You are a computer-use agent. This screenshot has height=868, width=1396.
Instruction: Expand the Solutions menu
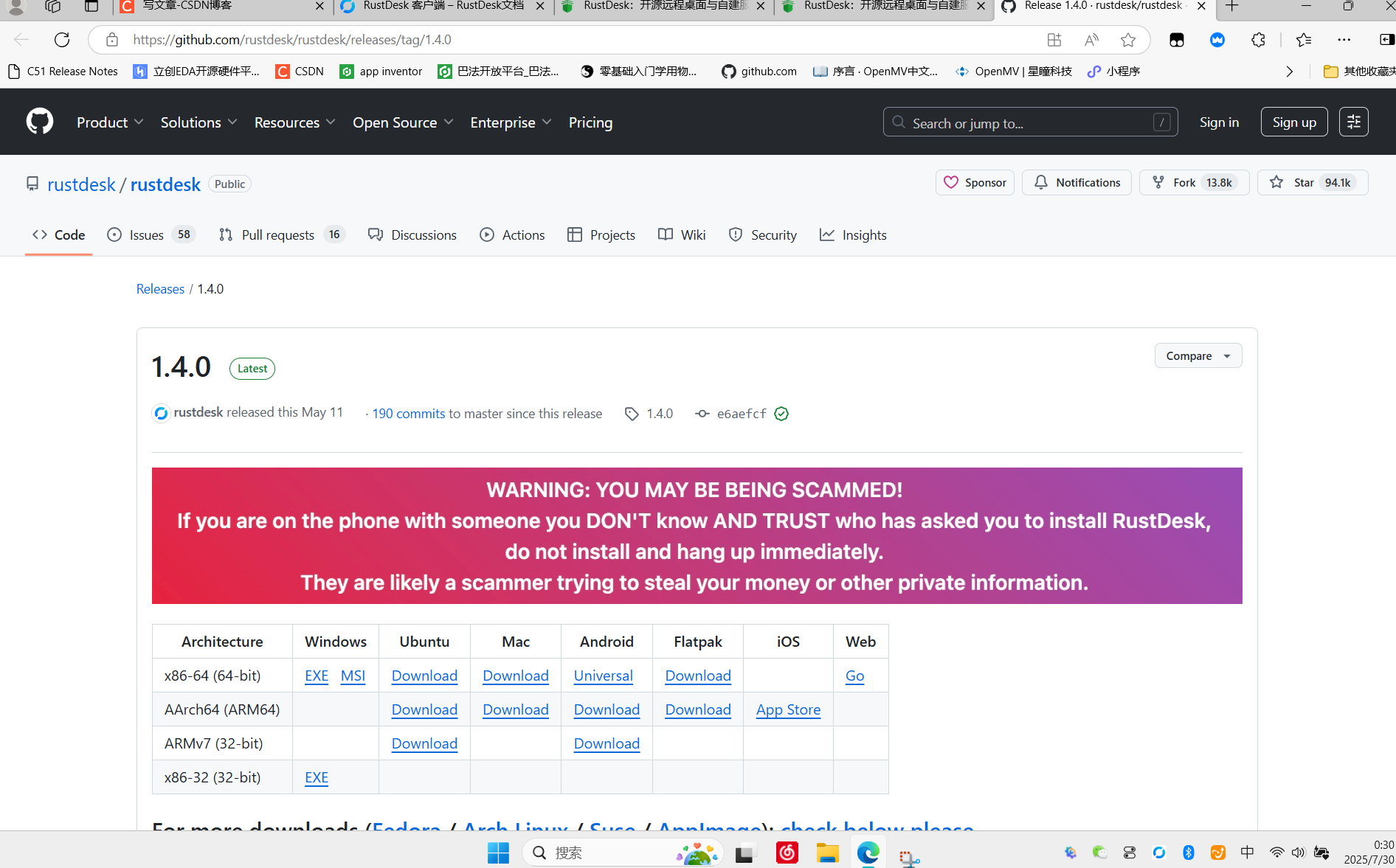pyautogui.click(x=199, y=122)
